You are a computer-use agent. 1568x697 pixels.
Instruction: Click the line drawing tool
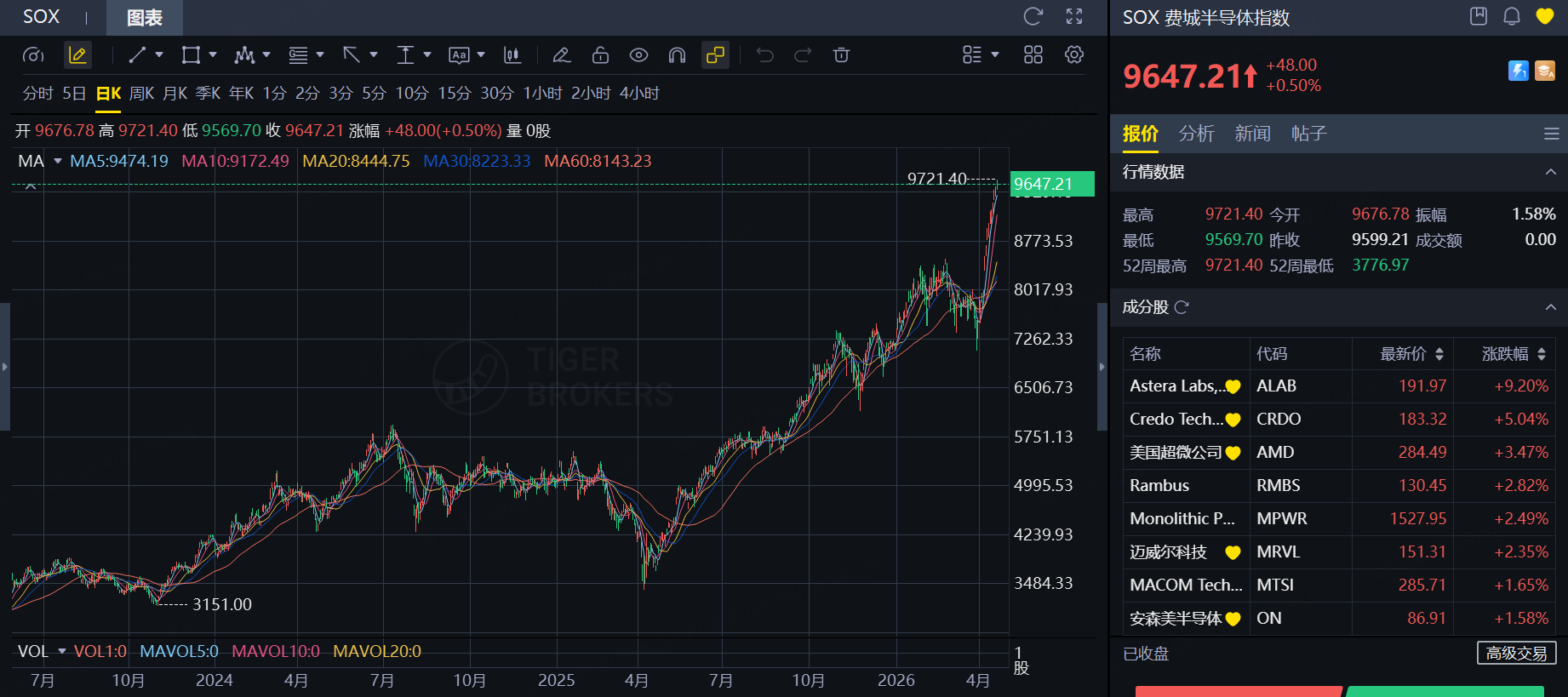[x=137, y=55]
